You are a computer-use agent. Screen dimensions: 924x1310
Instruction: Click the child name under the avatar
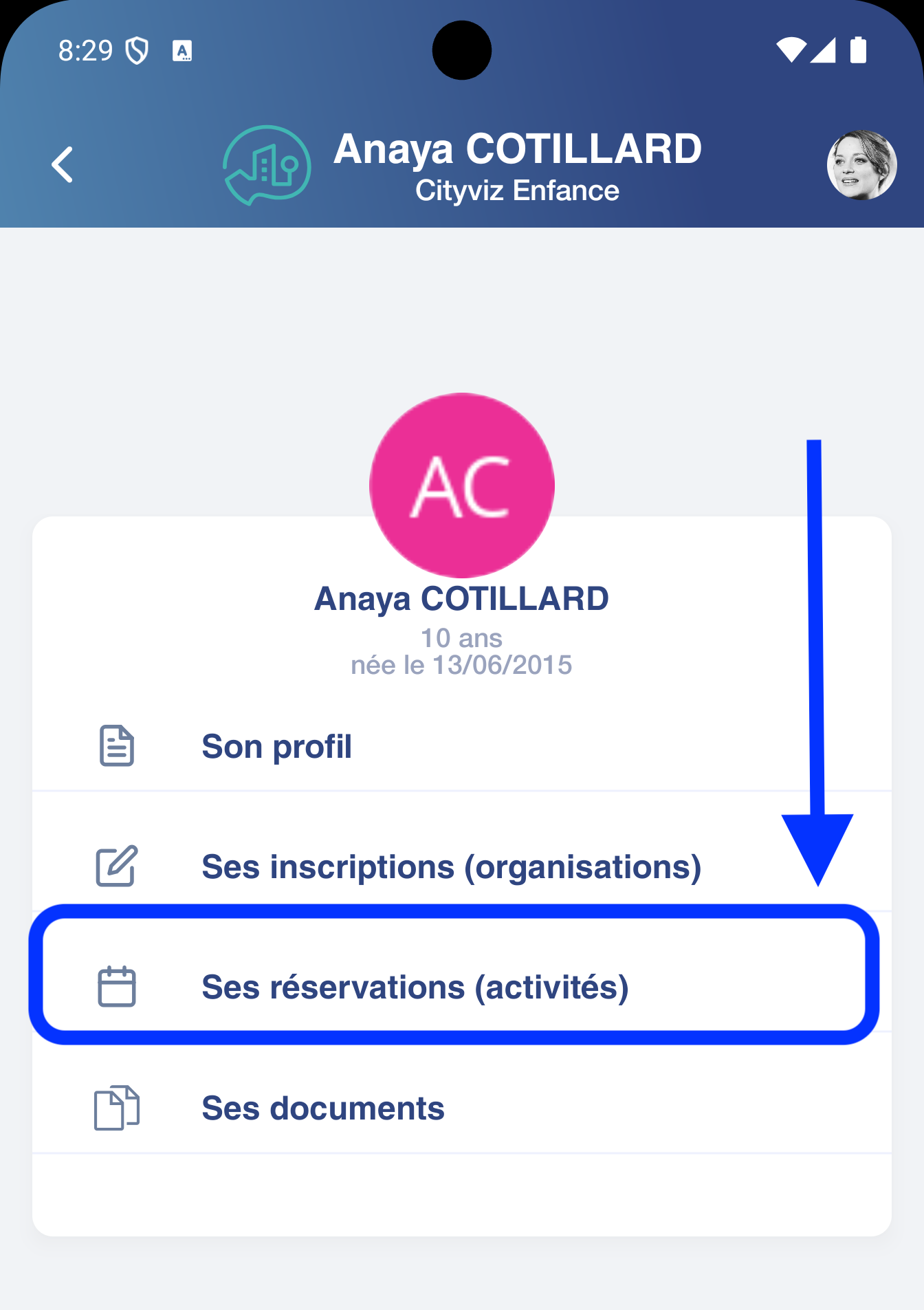pyautogui.click(x=461, y=599)
